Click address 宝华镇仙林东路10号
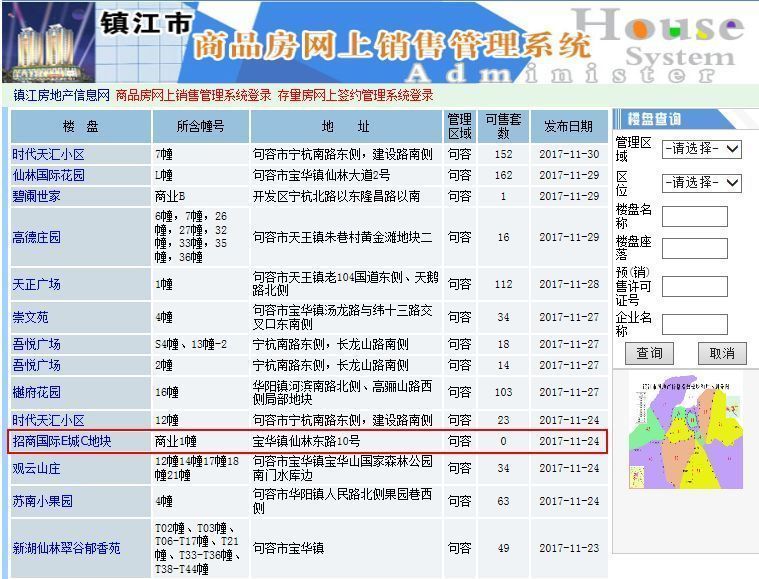Image resolution: width=759 pixels, height=579 pixels. click(306, 441)
